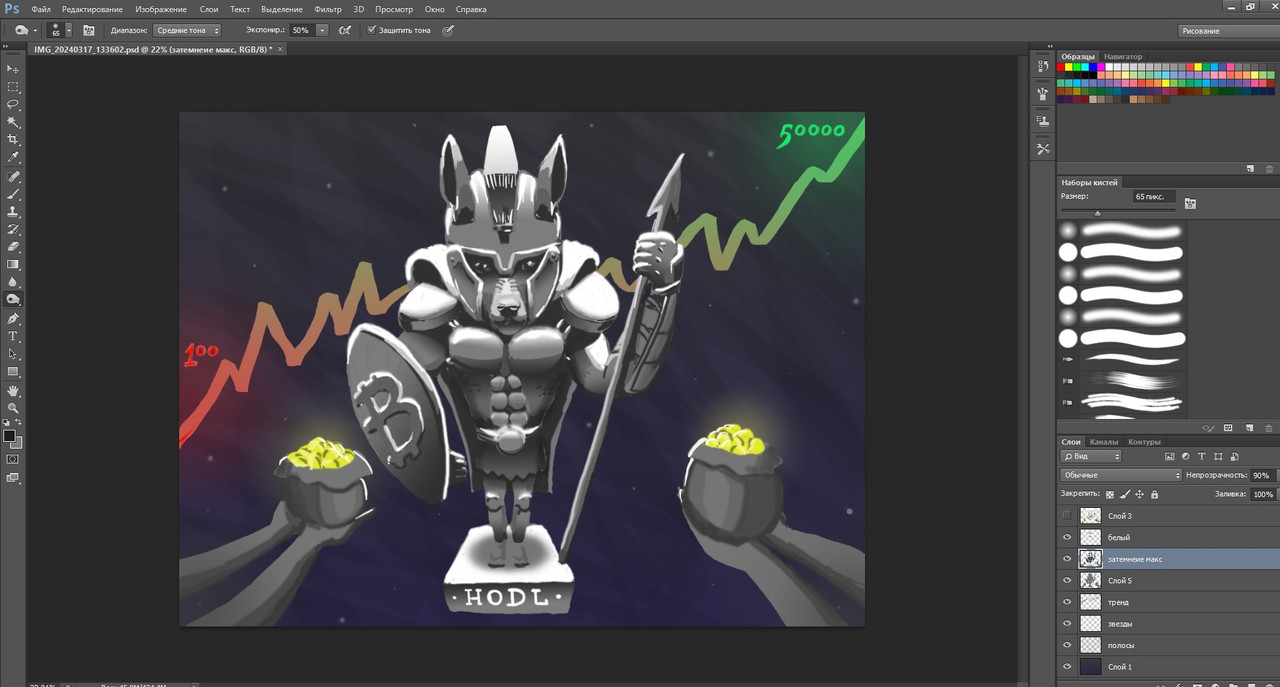Open the 'Обычные' blend mode dropdown
Image resolution: width=1280 pixels, height=687 pixels.
1121,475
